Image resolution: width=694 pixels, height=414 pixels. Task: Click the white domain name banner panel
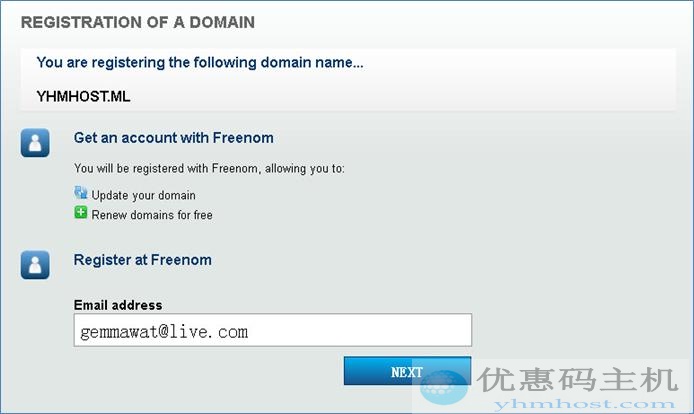click(x=348, y=80)
